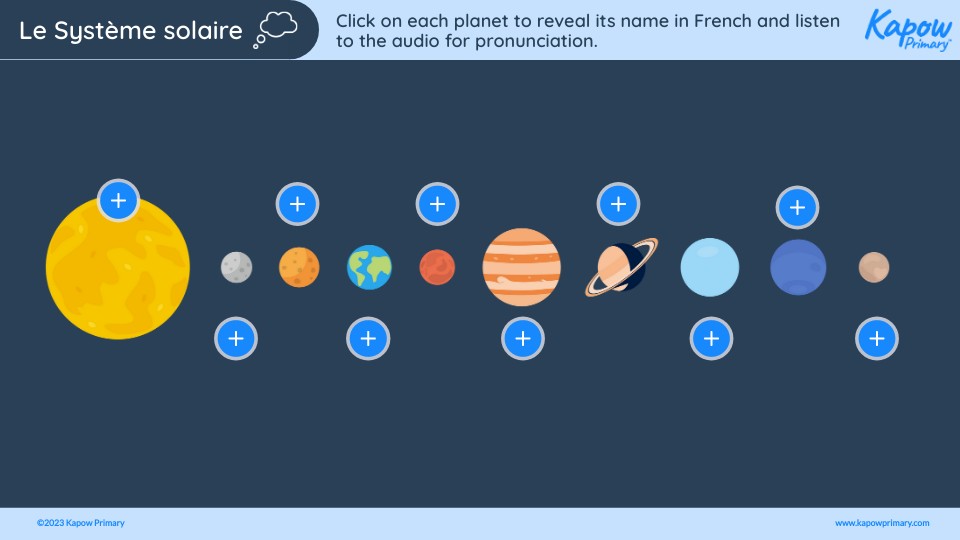
Task: Select the Earth planet icon
Action: click(x=369, y=267)
